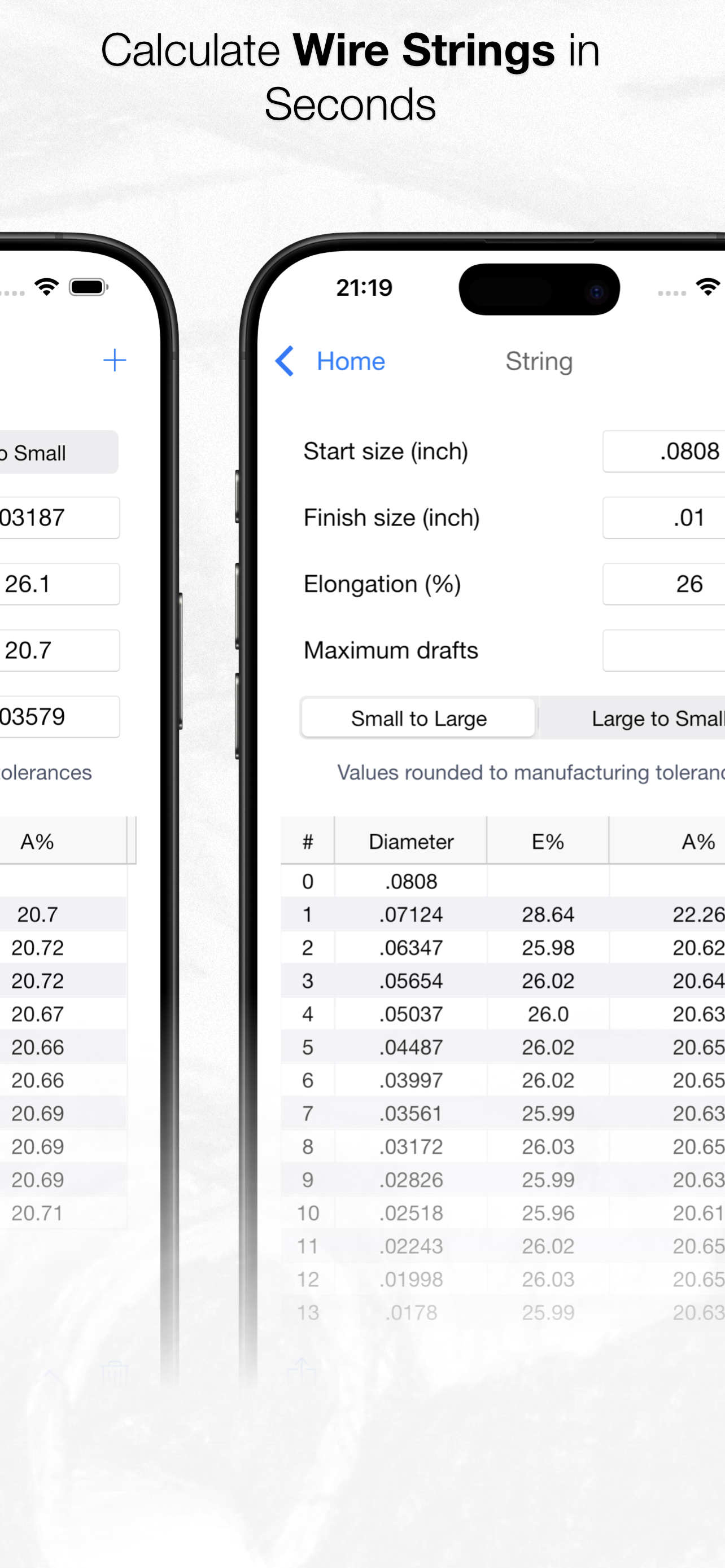
Task: Edit the left phone field showing 20.7
Action: tap(60, 651)
